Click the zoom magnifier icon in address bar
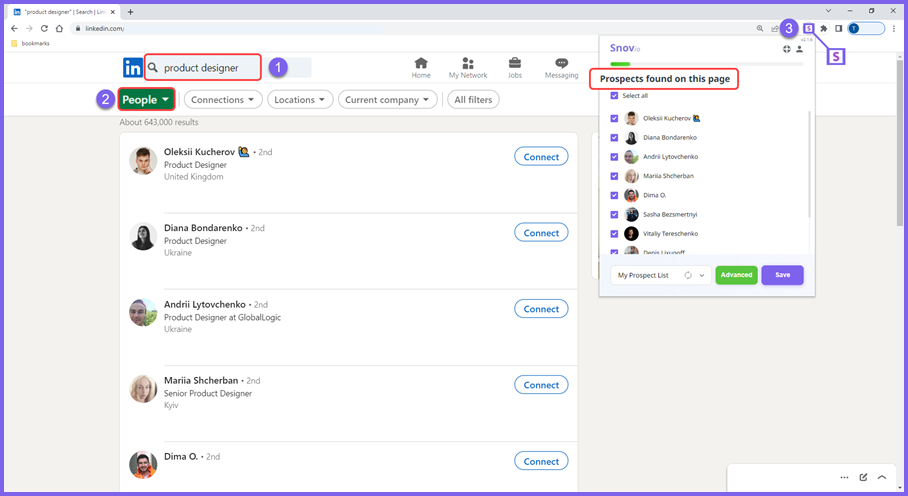Image resolution: width=908 pixels, height=496 pixels. click(x=760, y=28)
